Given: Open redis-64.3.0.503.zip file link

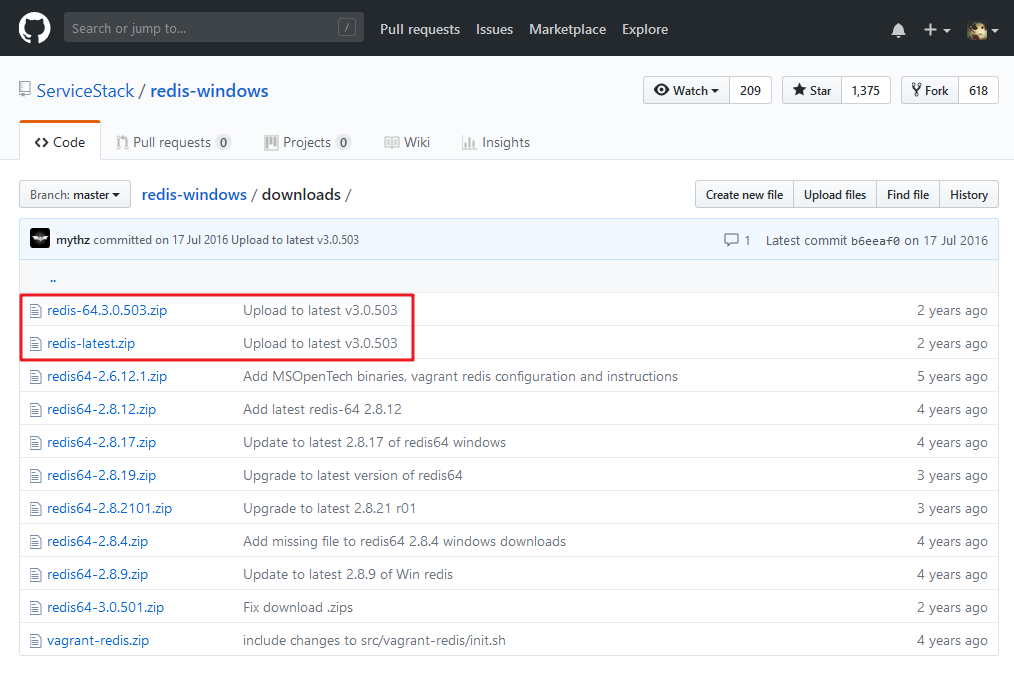Looking at the screenshot, I should 107,311.
